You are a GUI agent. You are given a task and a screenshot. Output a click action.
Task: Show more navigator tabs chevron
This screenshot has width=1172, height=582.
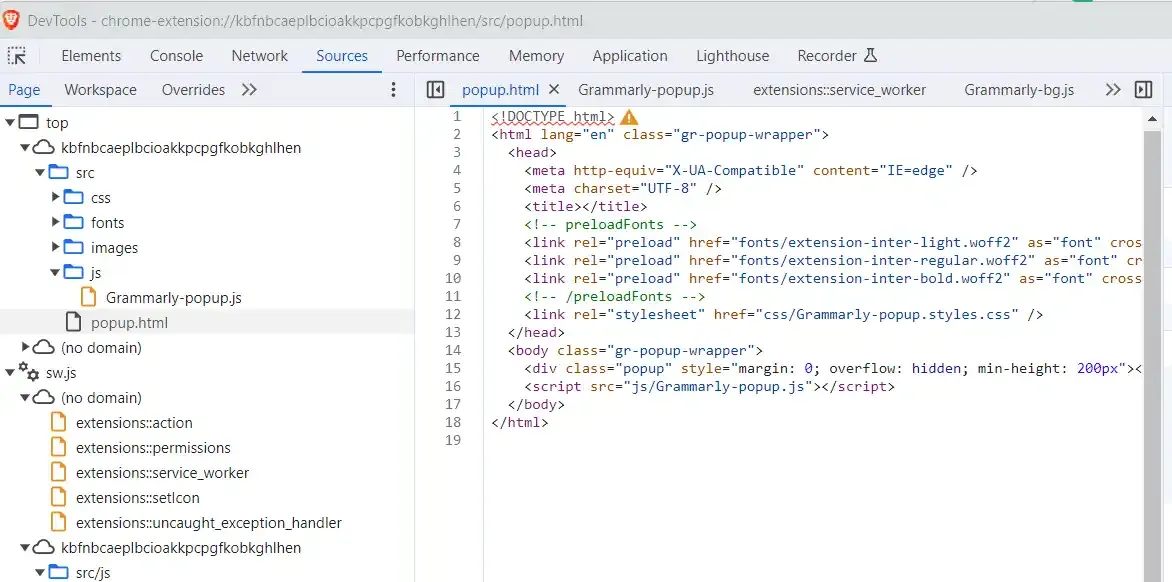click(x=249, y=90)
